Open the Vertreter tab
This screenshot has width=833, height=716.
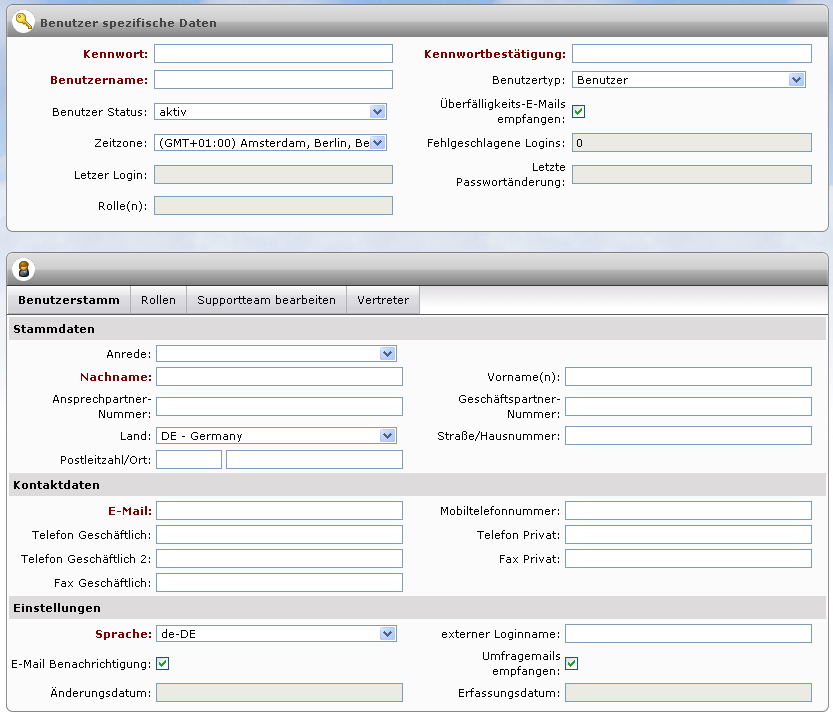tap(383, 300)
